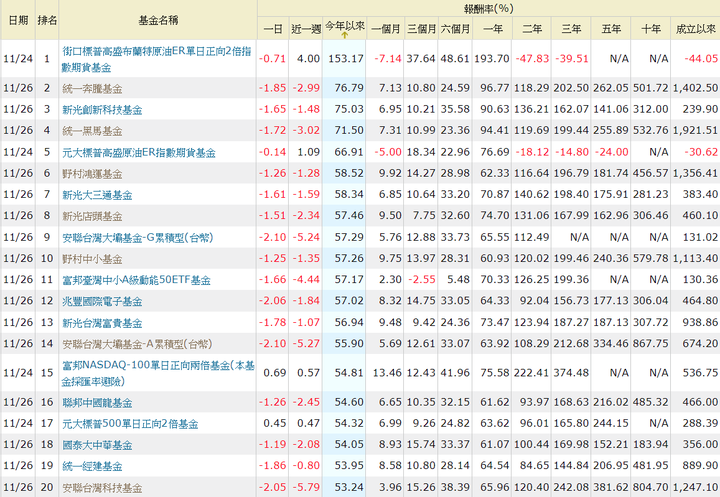Open 安聯台灣大壩基金-G累積型(台幣) link
Image resolution: width=720 pixels, height=497 pixels.
point(138,238)
